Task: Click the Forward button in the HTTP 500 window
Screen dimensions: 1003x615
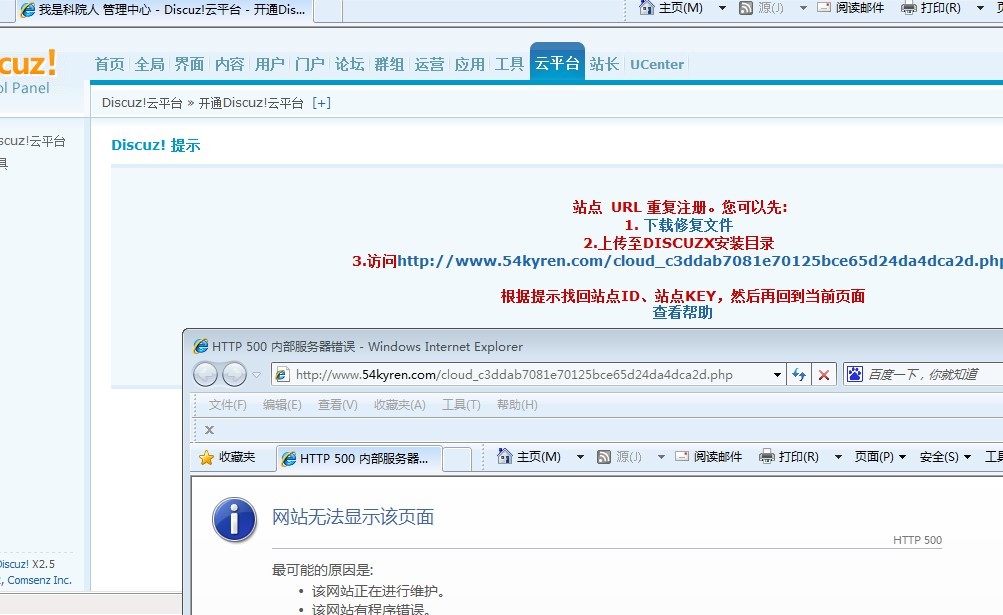Action: pyautogui.click(x=234, y=374)
